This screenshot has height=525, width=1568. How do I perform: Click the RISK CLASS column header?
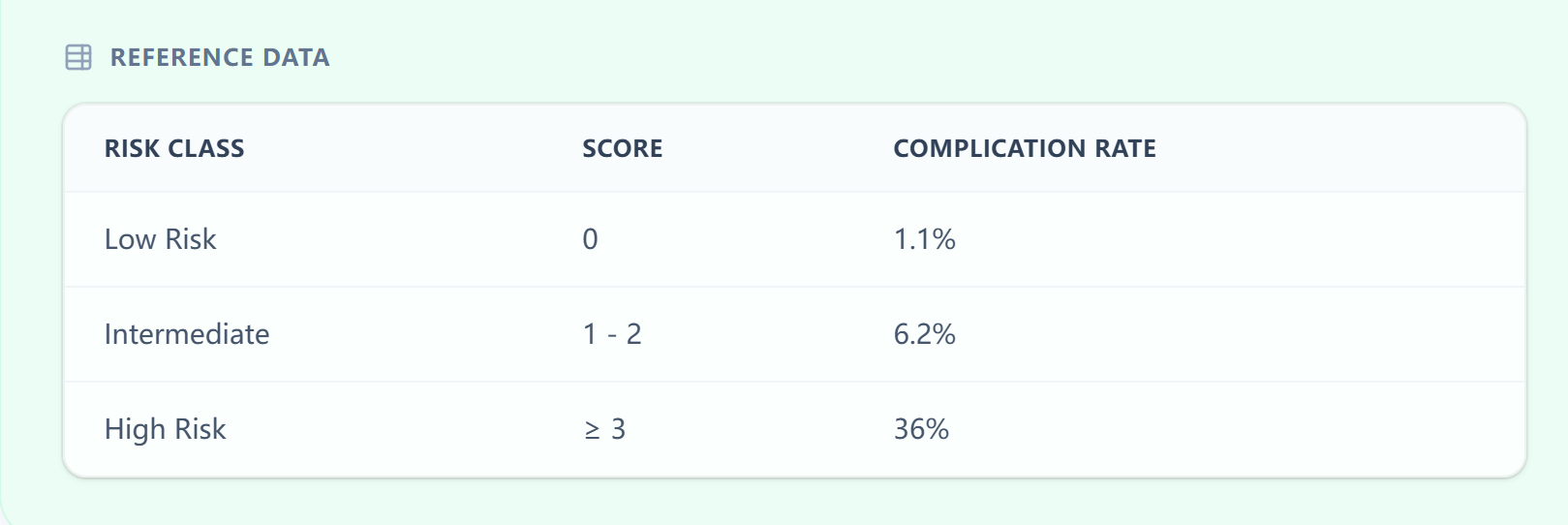pyautogui.click(x=174, y=148)
